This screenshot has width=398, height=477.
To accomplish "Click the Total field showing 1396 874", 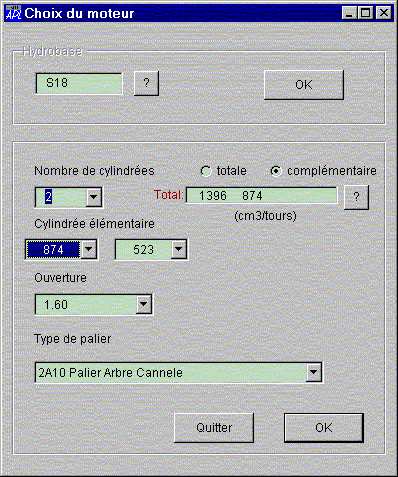I will point(262,195).
